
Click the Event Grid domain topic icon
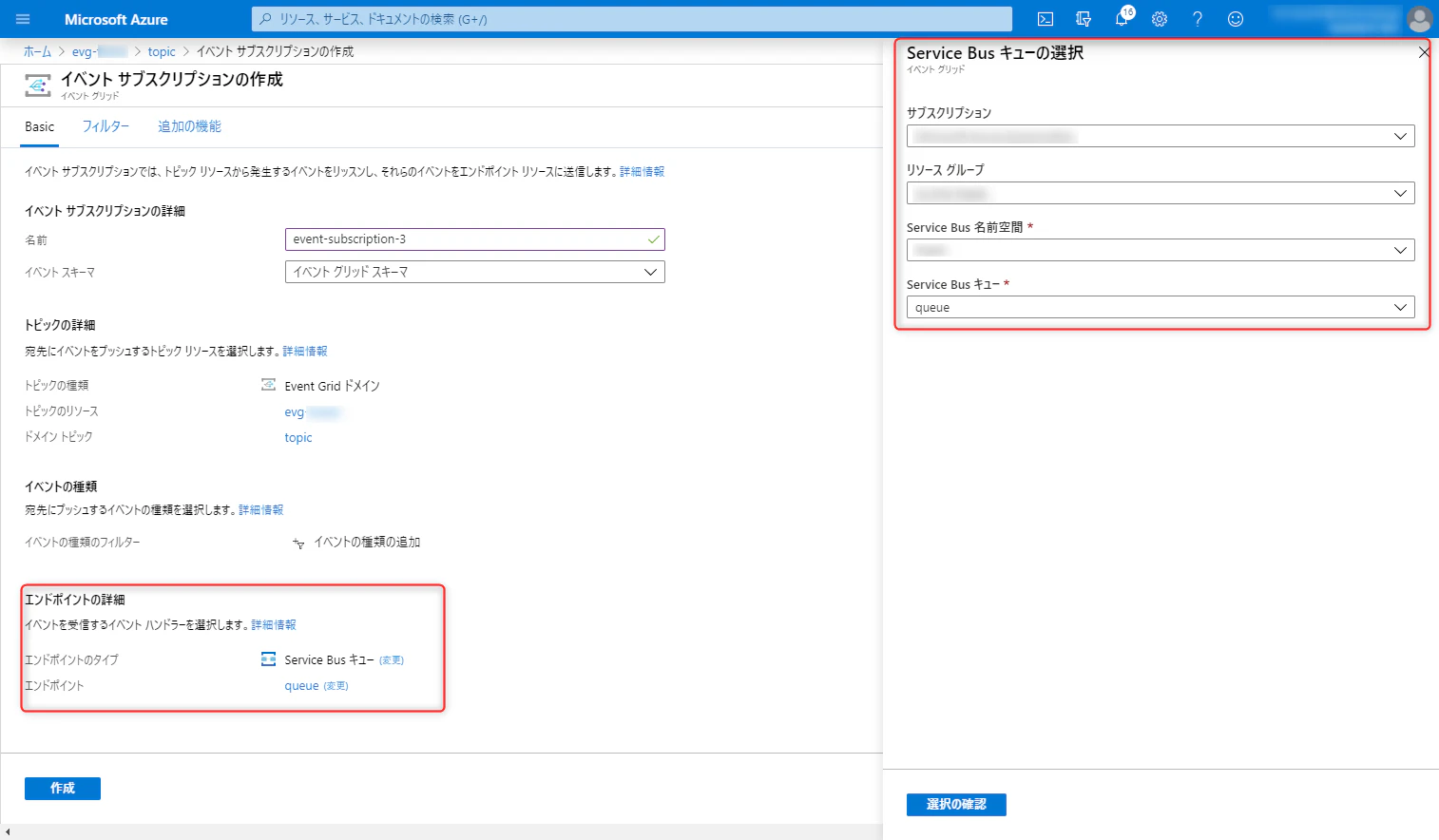click(268, 385)
